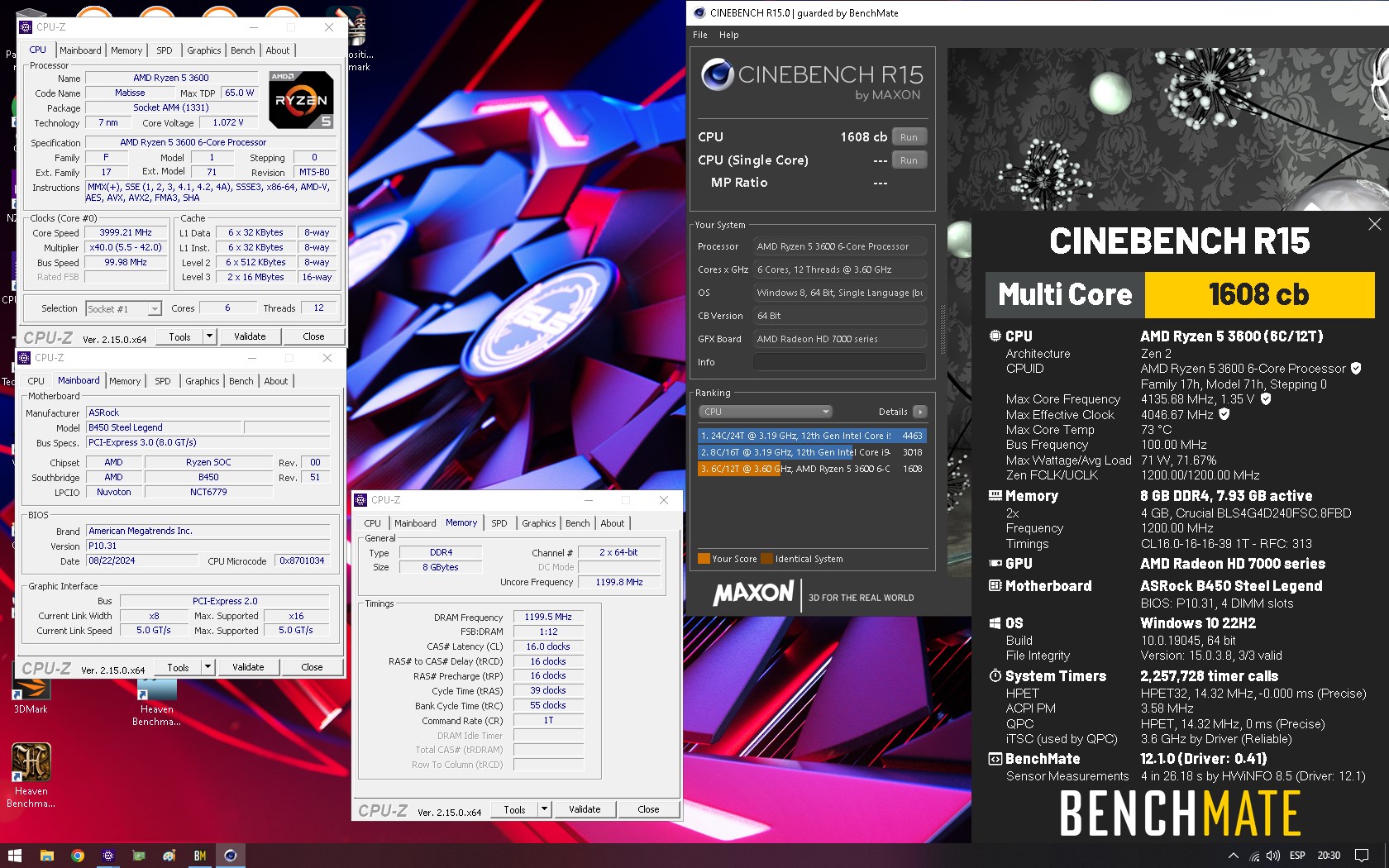Click the MAXON logo in Cinebench
1389x868 pixels.
coord(753,593)
